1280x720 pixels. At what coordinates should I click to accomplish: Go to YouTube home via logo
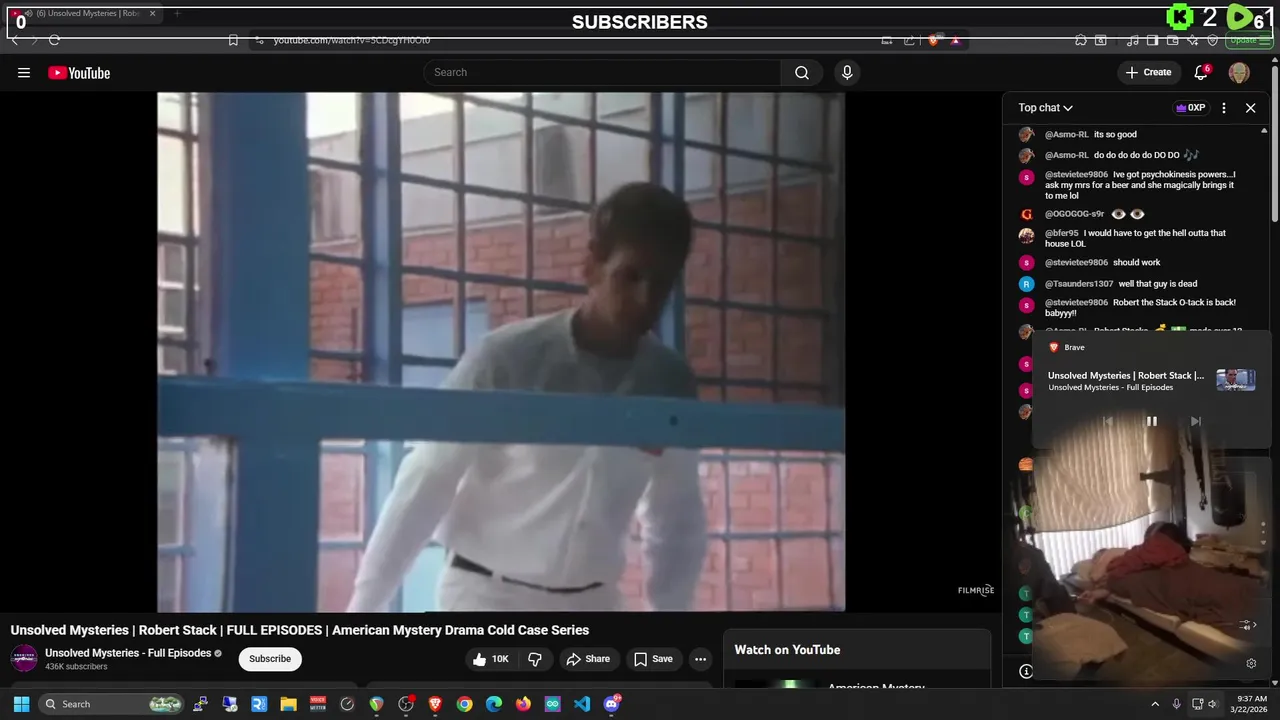(x=79, y=72)
